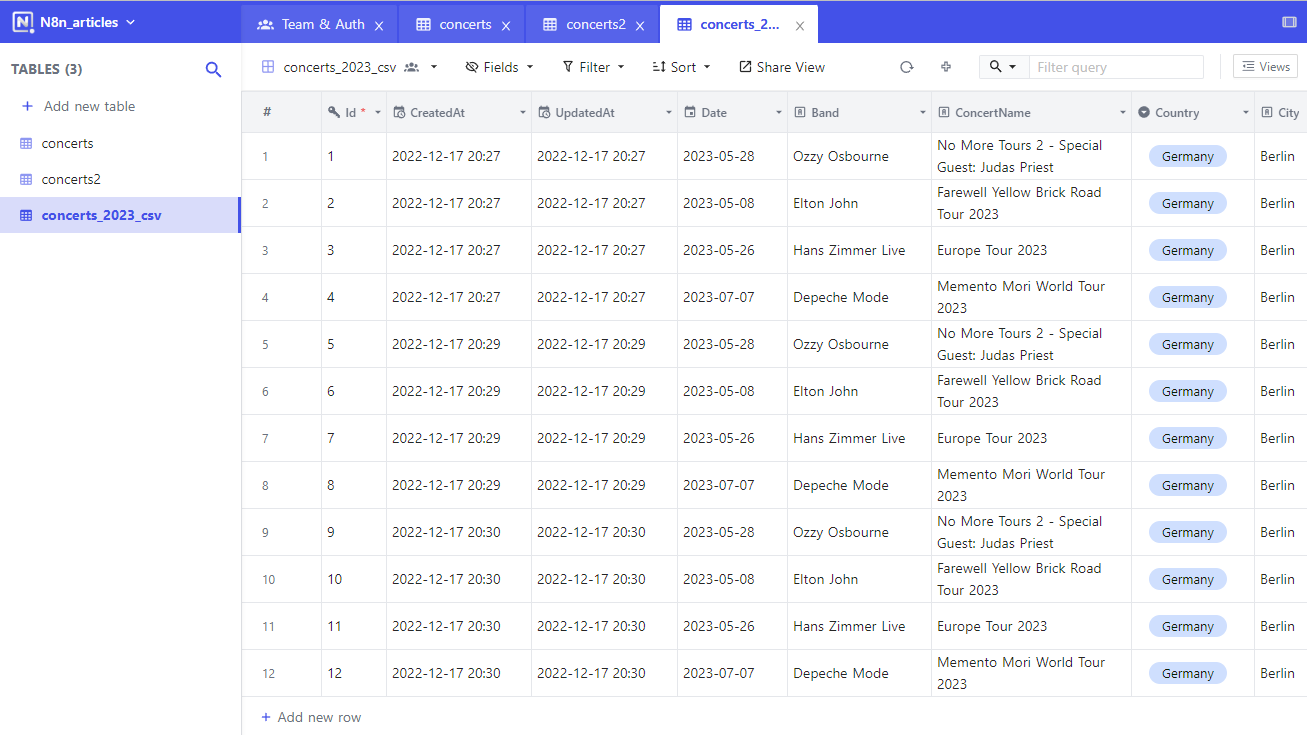The height and width of the screenshot is (735, 1307).
Task: Open the Views panel
Action: point(1264,66)
